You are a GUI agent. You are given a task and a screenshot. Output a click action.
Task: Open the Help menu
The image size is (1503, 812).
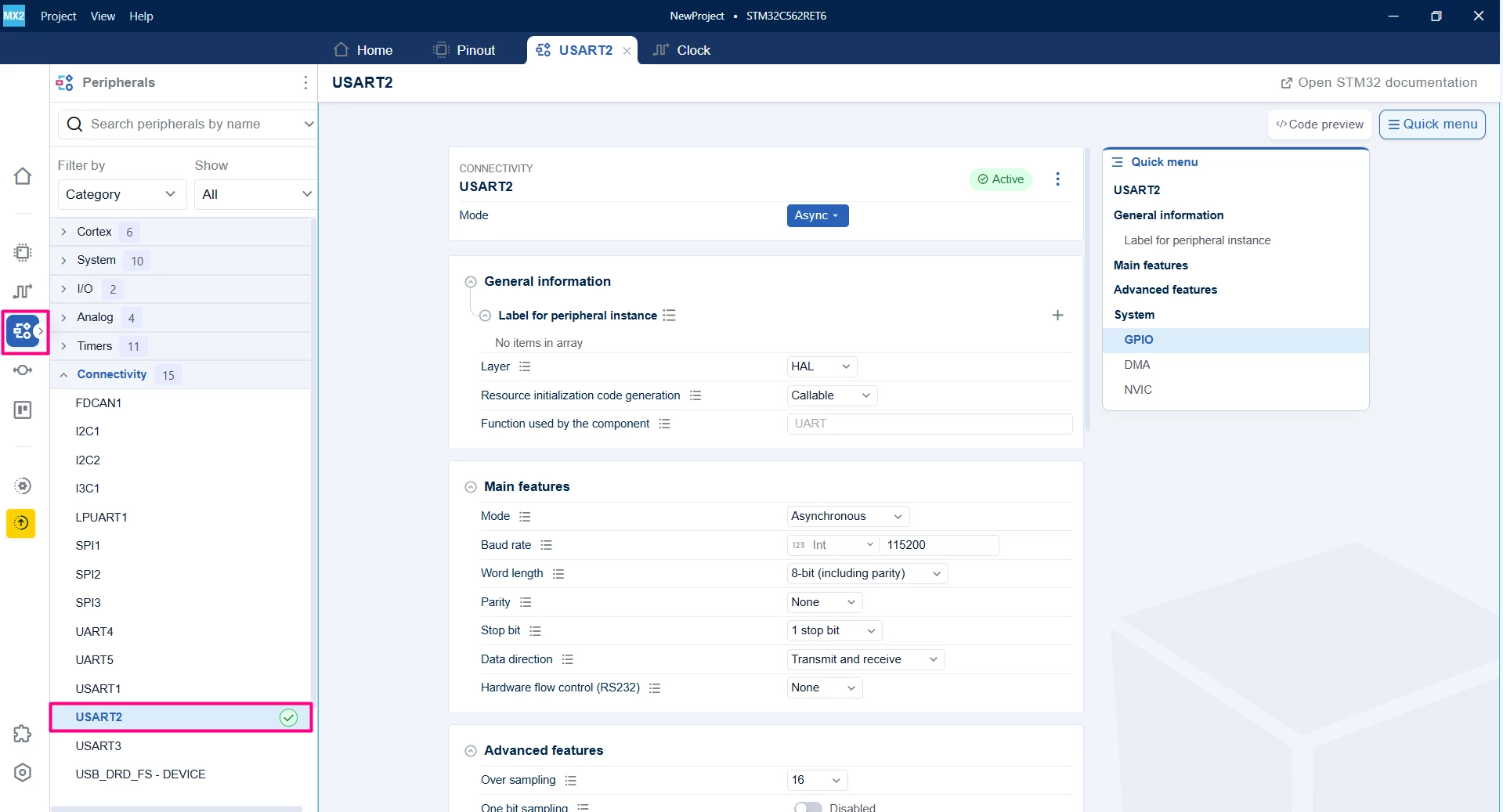click(141, 16)
